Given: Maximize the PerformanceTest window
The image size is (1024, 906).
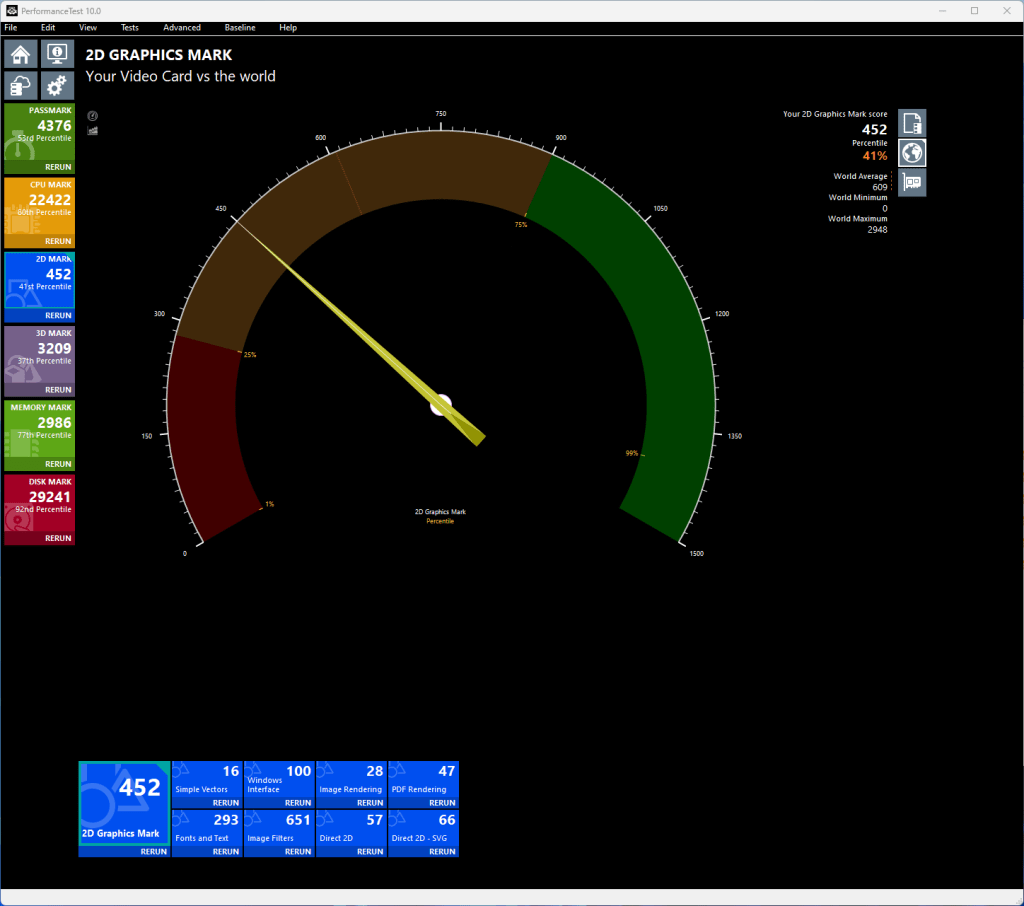Looking at the screenshot, I should [x=974, y=10].
